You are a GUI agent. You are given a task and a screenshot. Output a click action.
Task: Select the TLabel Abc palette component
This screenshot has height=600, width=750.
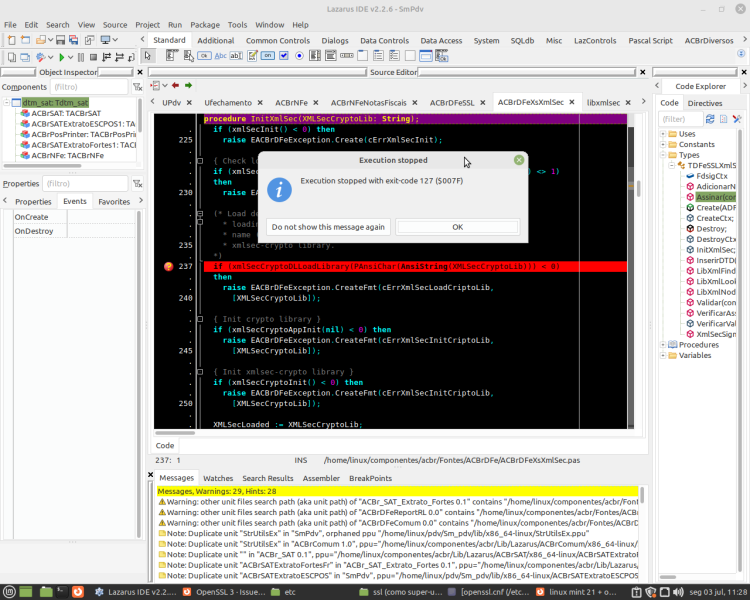coord(221,56)
